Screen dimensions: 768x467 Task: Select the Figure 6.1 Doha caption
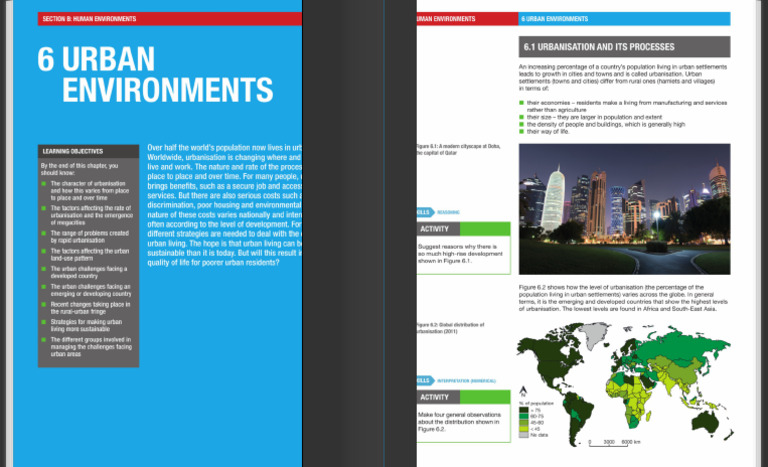(458, 149)
